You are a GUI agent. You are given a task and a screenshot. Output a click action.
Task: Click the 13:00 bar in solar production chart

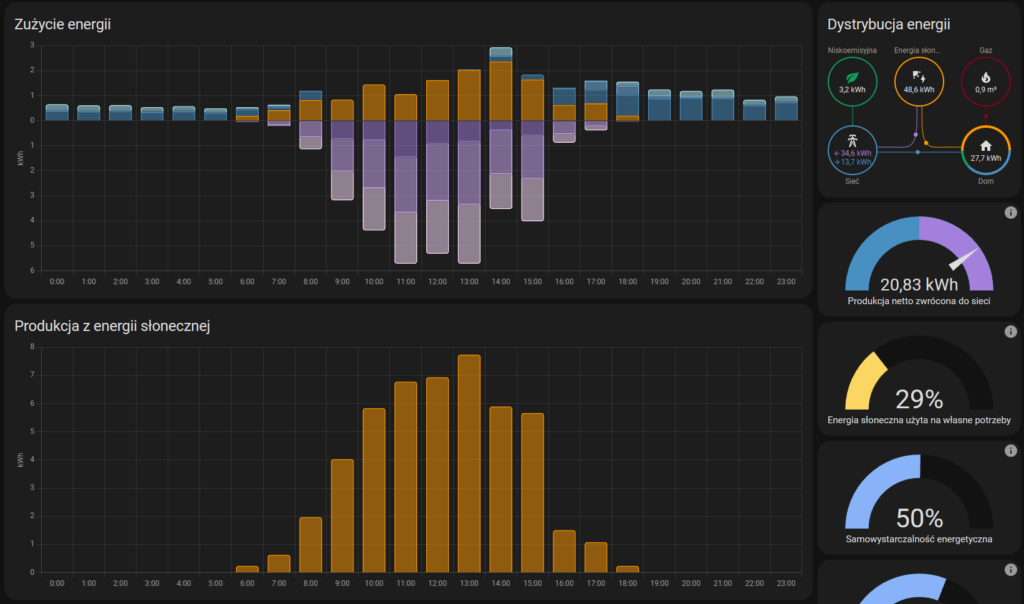coord(469,464)
